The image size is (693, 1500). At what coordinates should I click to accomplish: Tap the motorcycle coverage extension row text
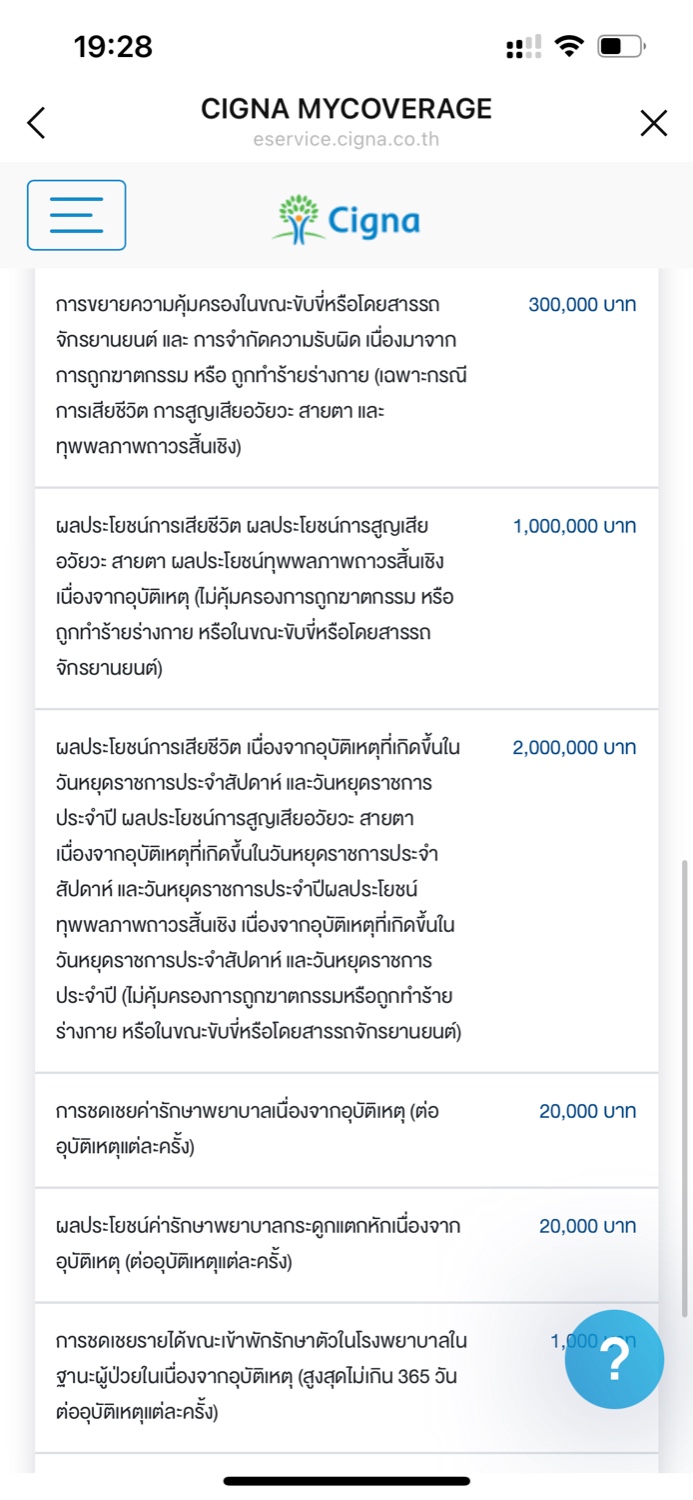250,375
